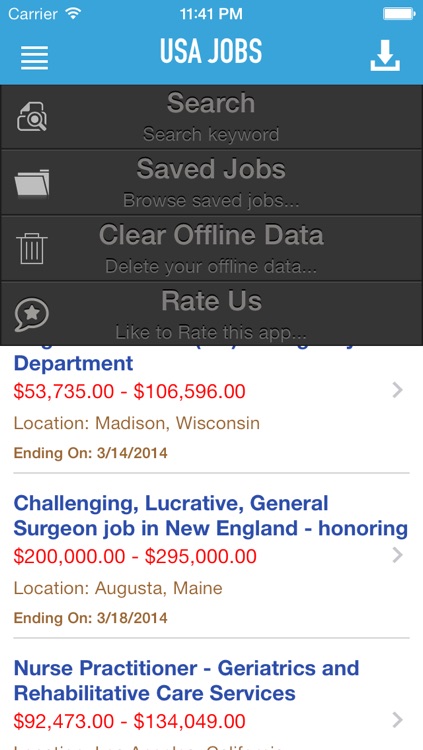Open General Surgeon job in New England

click(211, 516)
